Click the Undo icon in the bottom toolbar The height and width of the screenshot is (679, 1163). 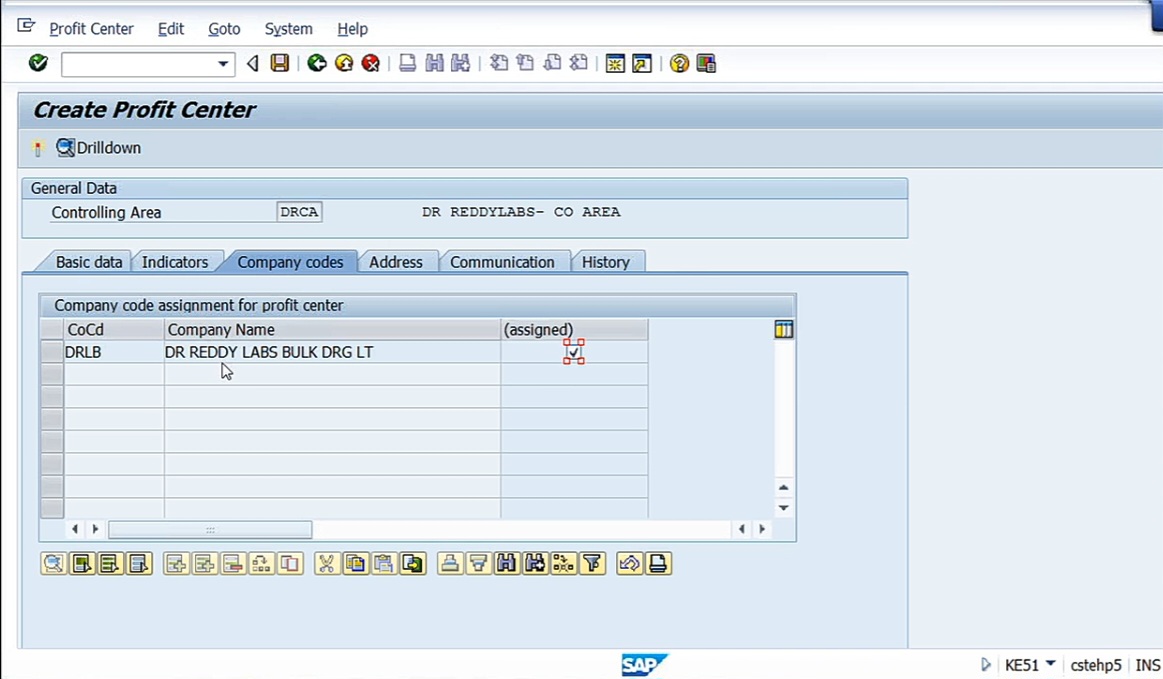tap(629, 564)
